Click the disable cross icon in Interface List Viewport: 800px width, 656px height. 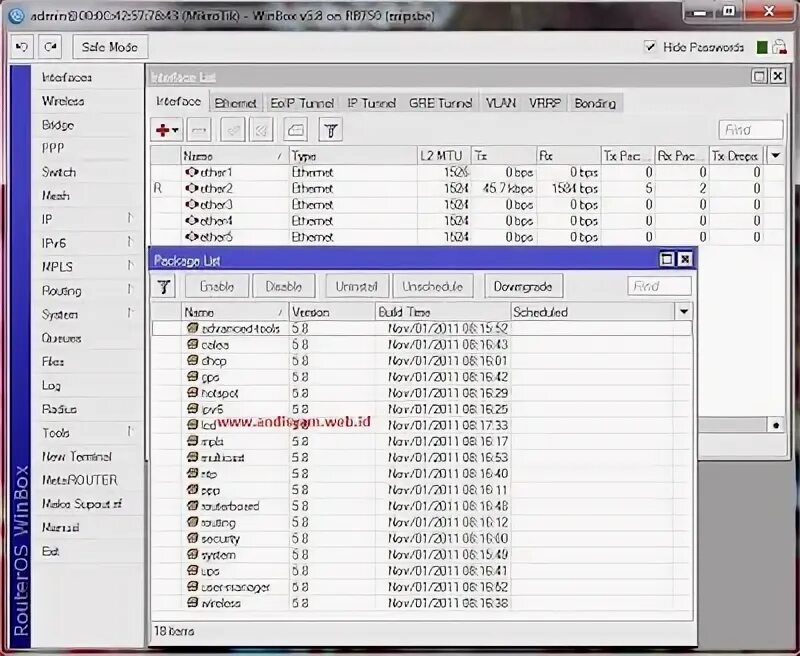click(261, 131)
